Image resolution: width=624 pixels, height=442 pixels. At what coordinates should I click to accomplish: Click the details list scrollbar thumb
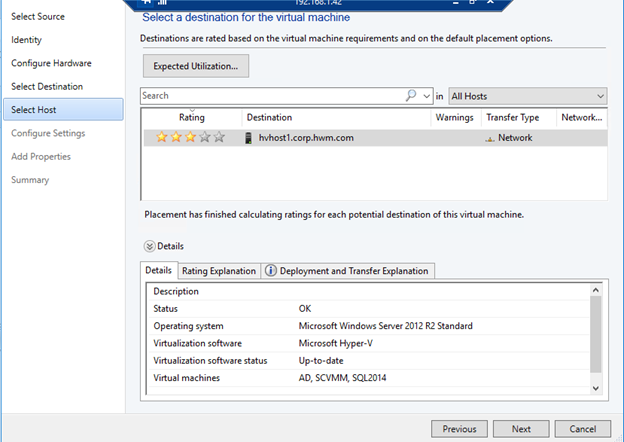596,334
